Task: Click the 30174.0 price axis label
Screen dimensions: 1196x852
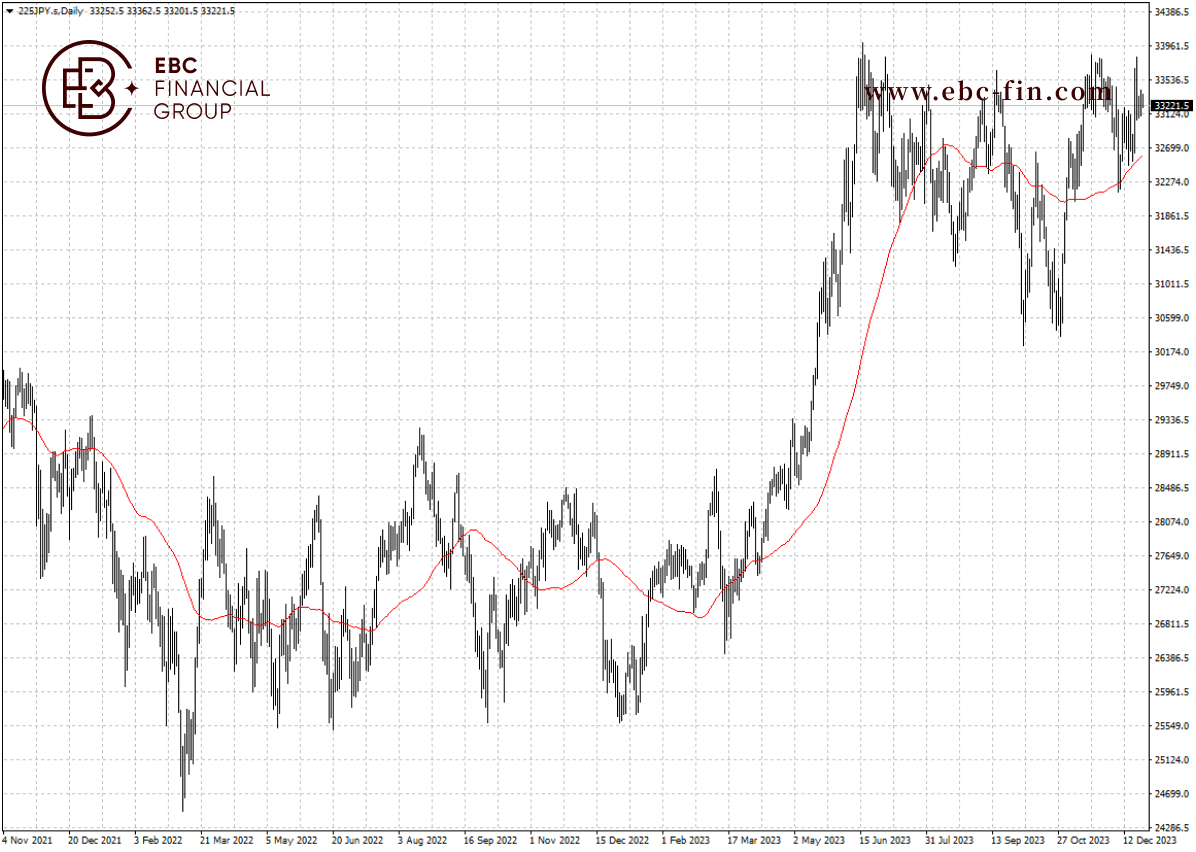Action: click(1172, 352)
